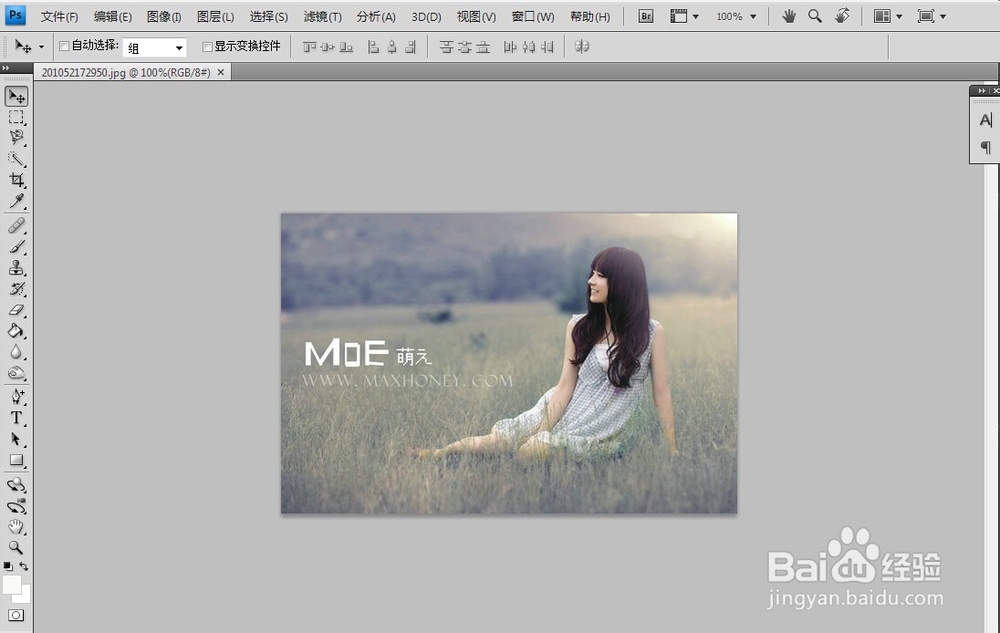This screenshot has width=1000, height=633.
Task: Swap foreground and background colors
Action: tap(24, 566)
